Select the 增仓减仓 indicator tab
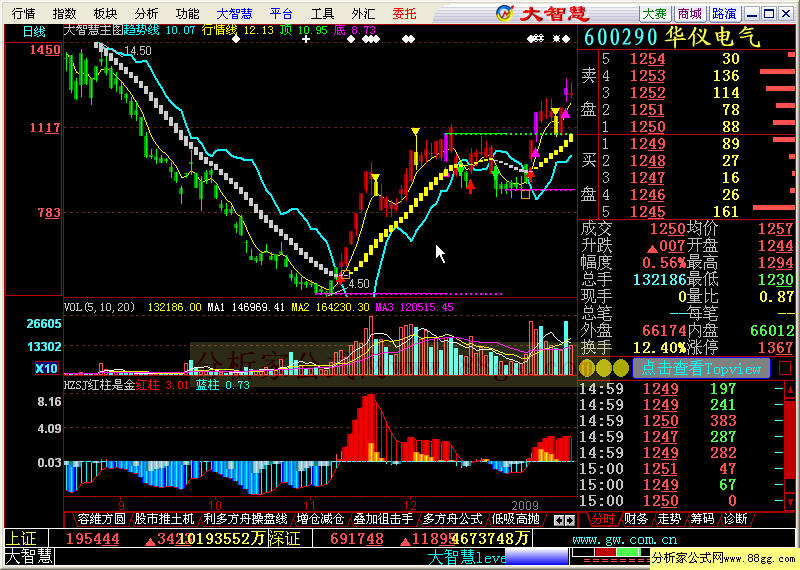 [x=320, y=519]
